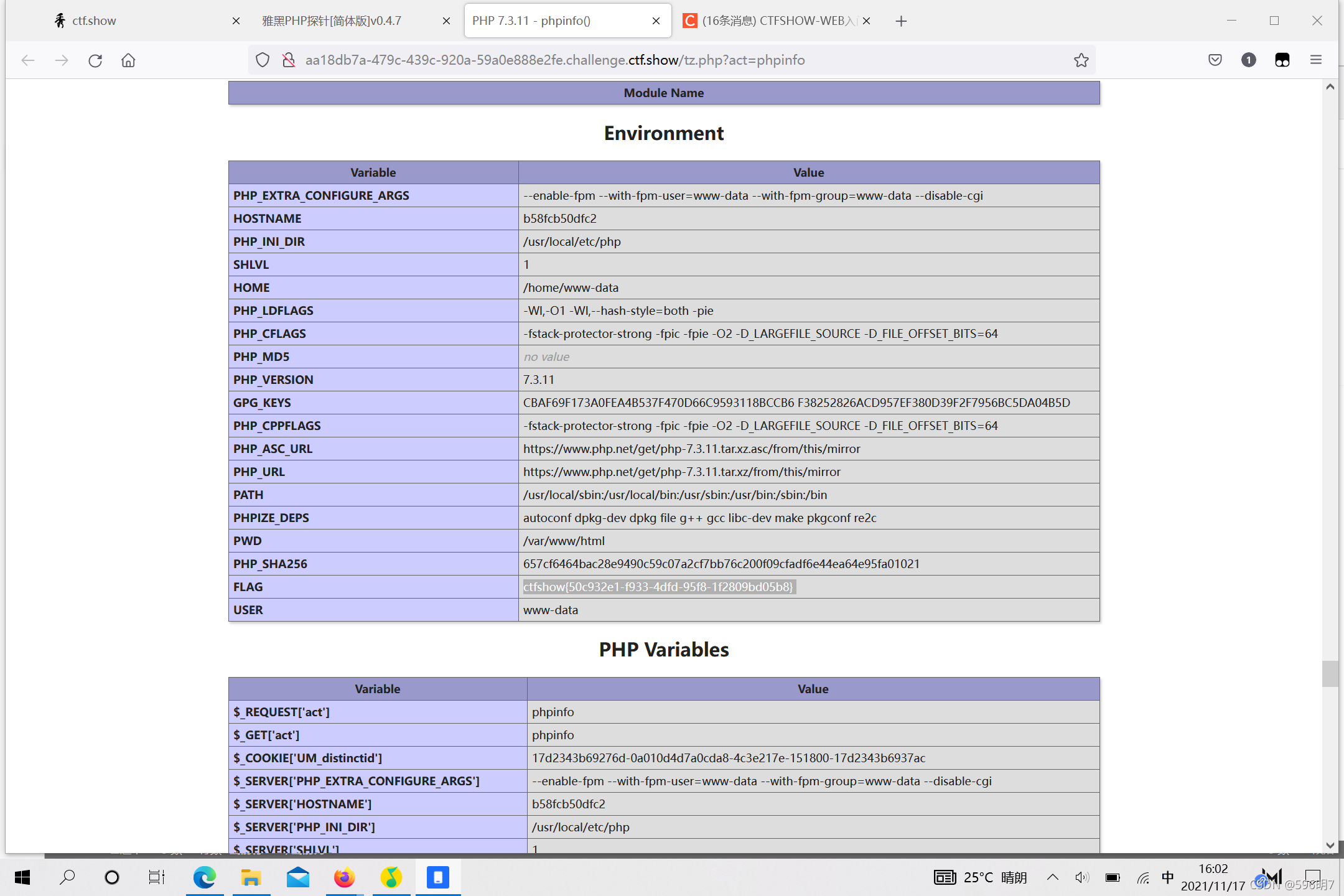Open the yellow-green app on taskbar
Image resolution: width=1344 pixels, height=896 pixels.
click(x=391, y=878)
